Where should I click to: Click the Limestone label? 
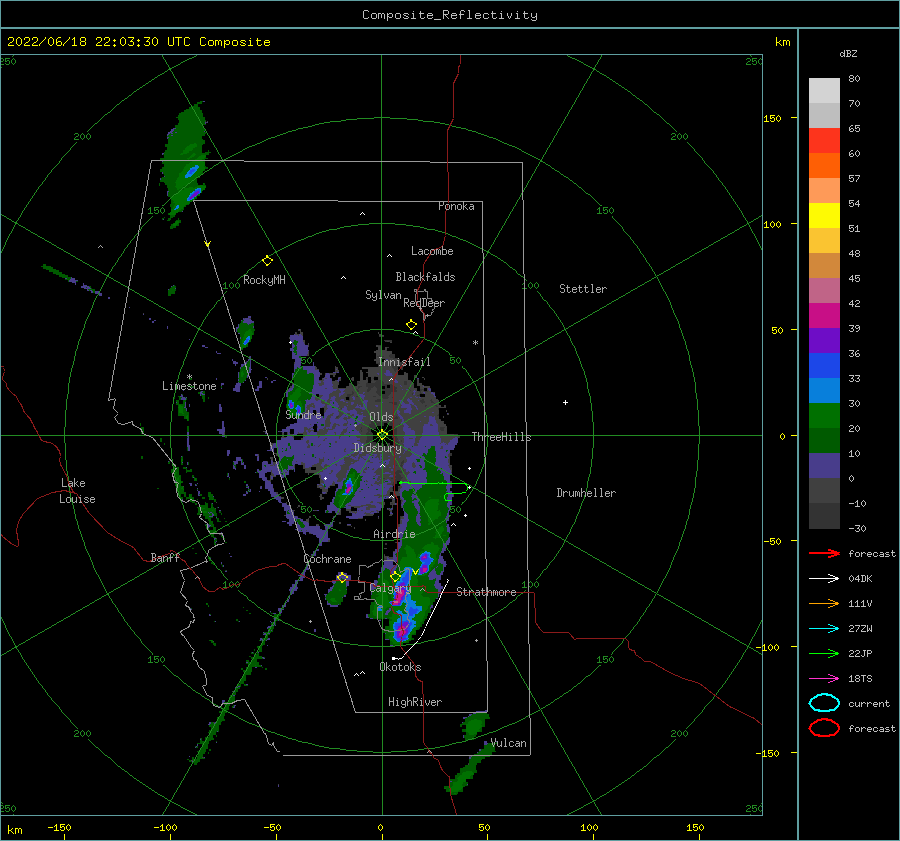(189, 386)
